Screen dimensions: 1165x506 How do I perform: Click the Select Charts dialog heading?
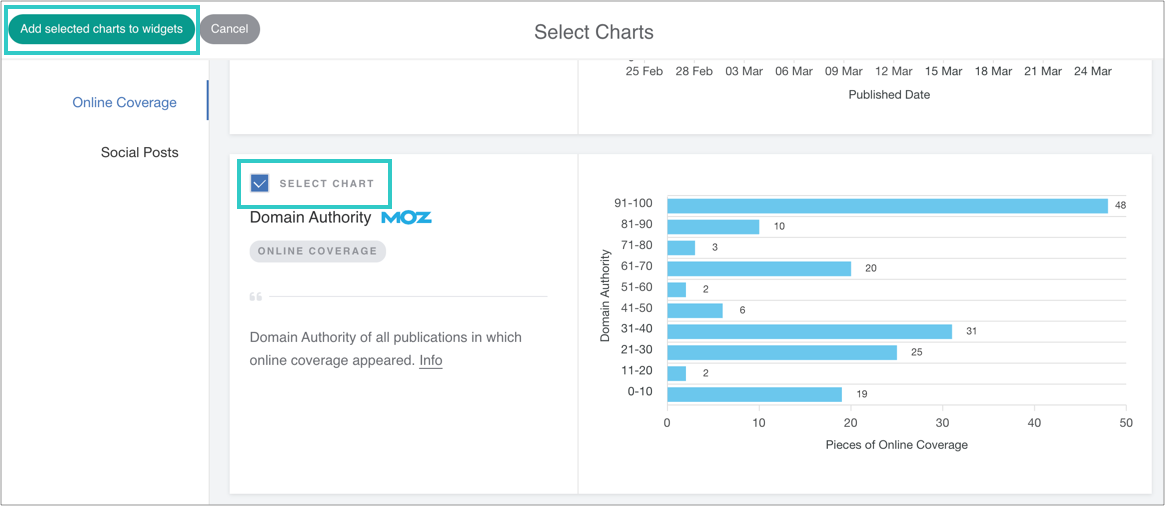pyautogui.click(x=593, y=32)
